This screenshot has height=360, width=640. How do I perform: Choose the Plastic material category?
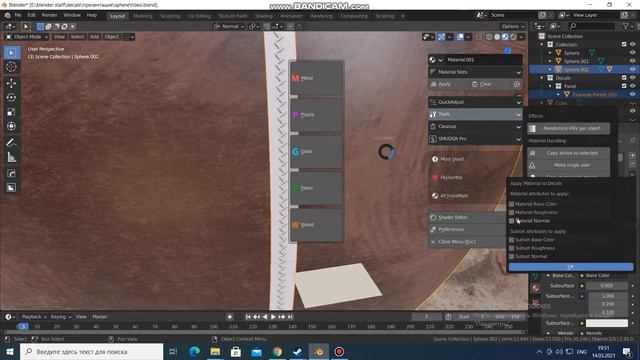click(316, 115)
